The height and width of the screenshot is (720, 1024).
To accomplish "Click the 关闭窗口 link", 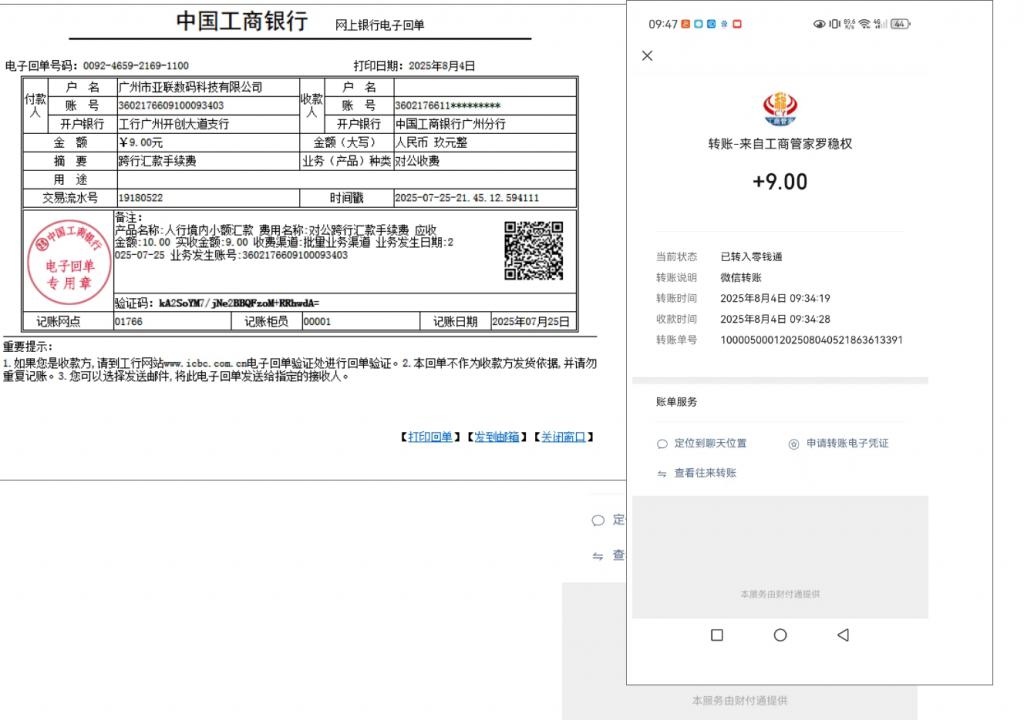I will click(x=563, y=437).
